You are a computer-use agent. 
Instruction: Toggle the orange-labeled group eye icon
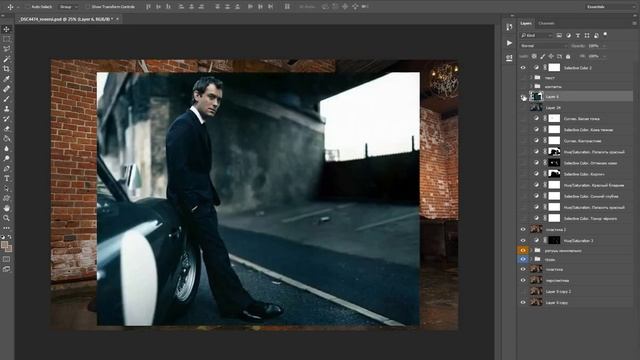click(523, 250)
